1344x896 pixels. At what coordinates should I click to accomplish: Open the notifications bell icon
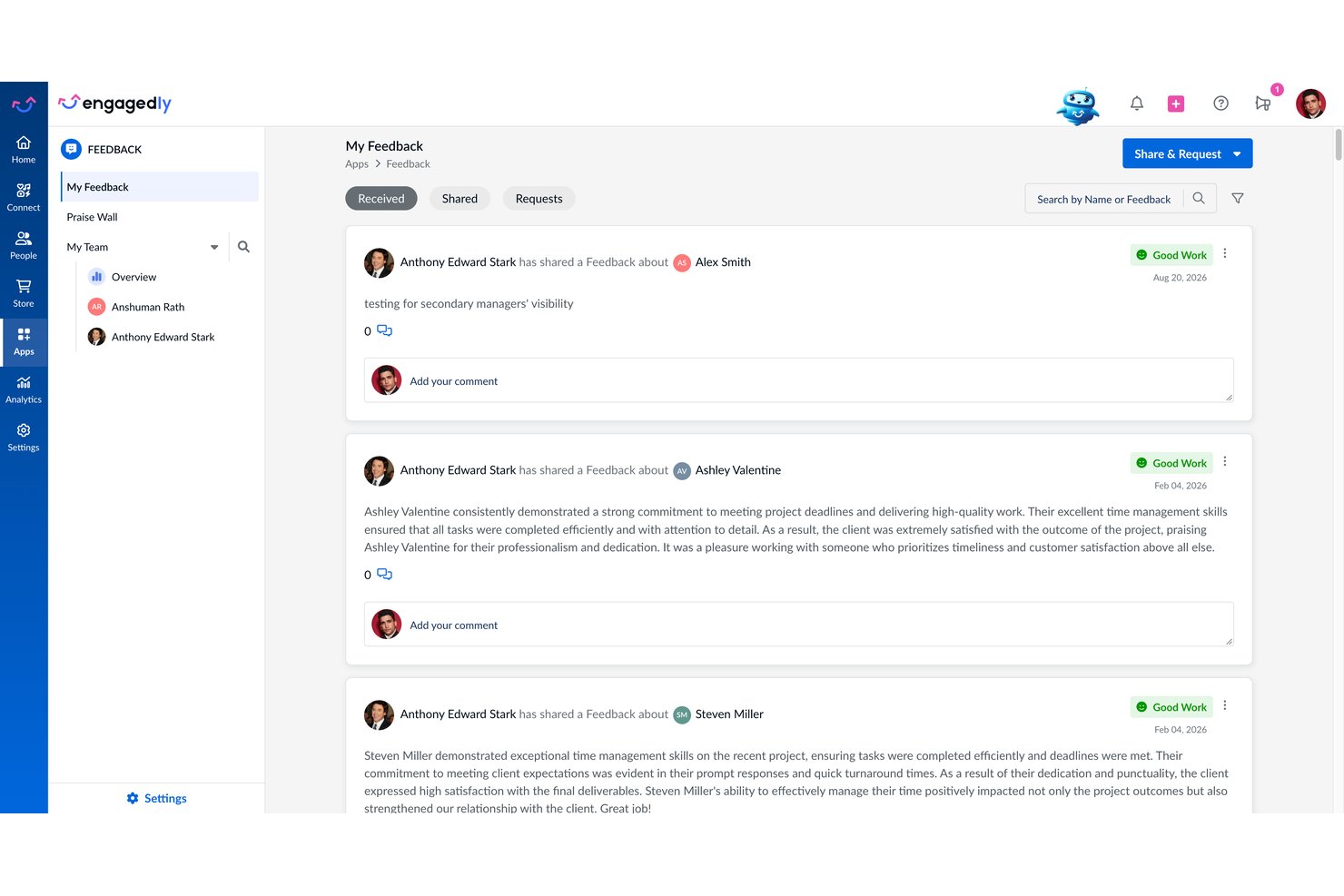(1137, 103)
